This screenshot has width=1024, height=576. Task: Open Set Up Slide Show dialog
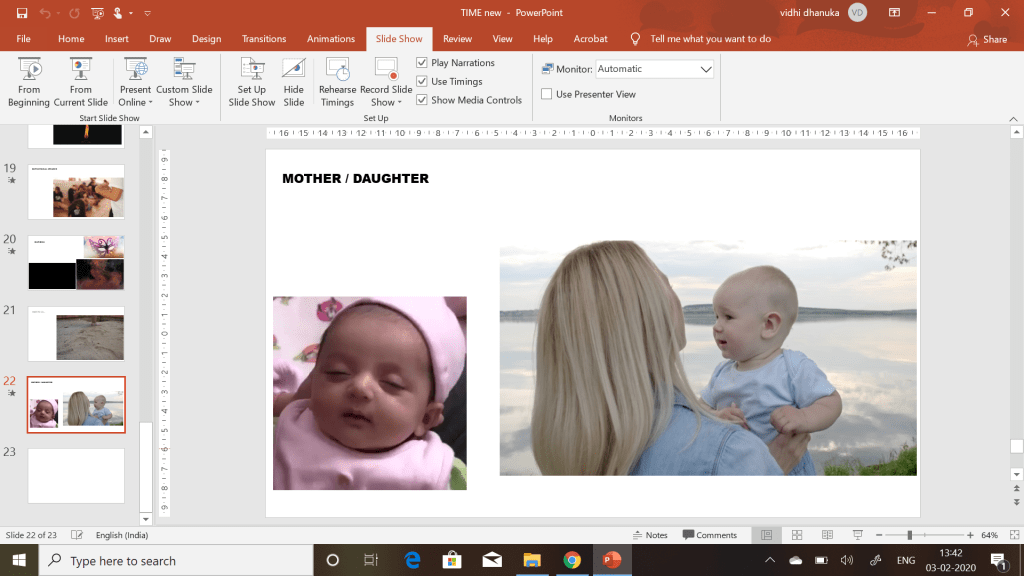tap(251, 81)
